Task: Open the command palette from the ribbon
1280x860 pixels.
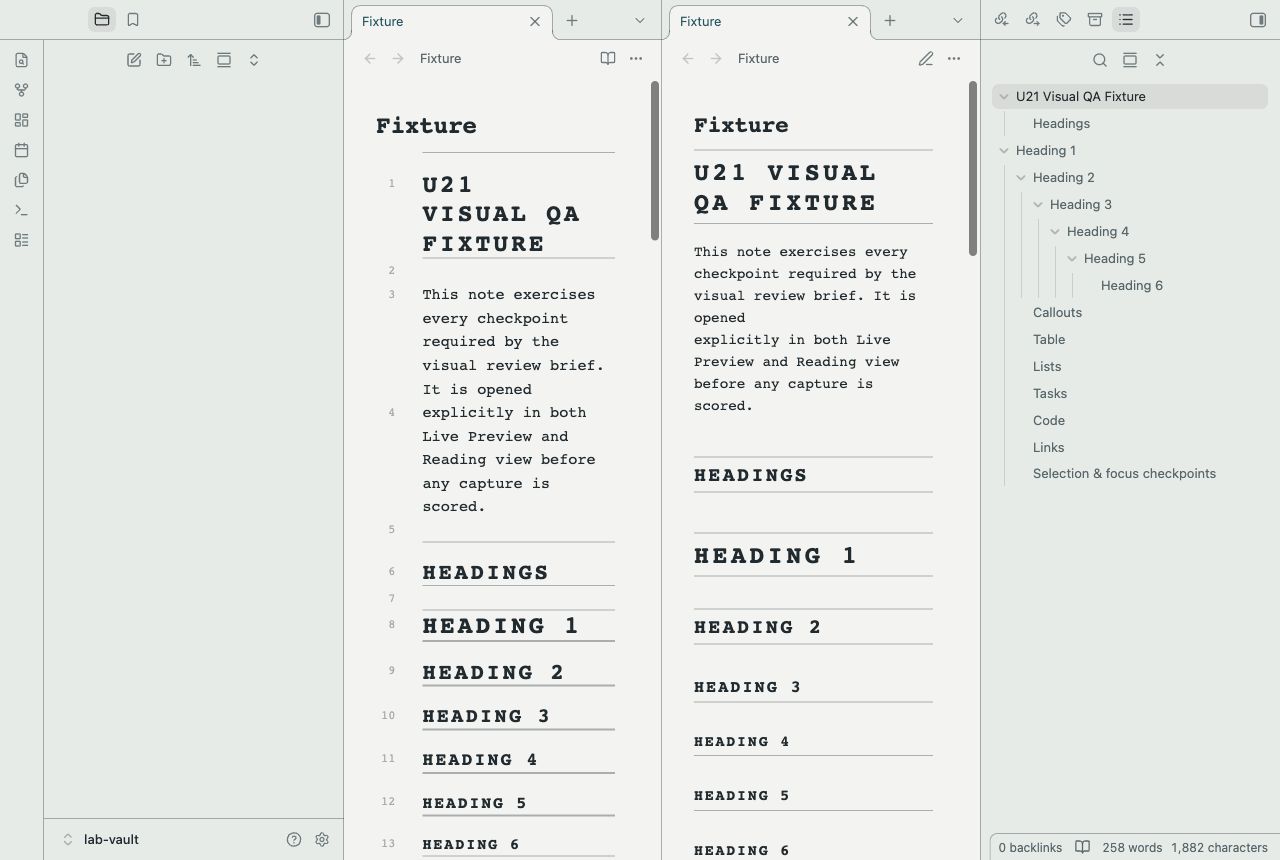Action: click(21, 210)
